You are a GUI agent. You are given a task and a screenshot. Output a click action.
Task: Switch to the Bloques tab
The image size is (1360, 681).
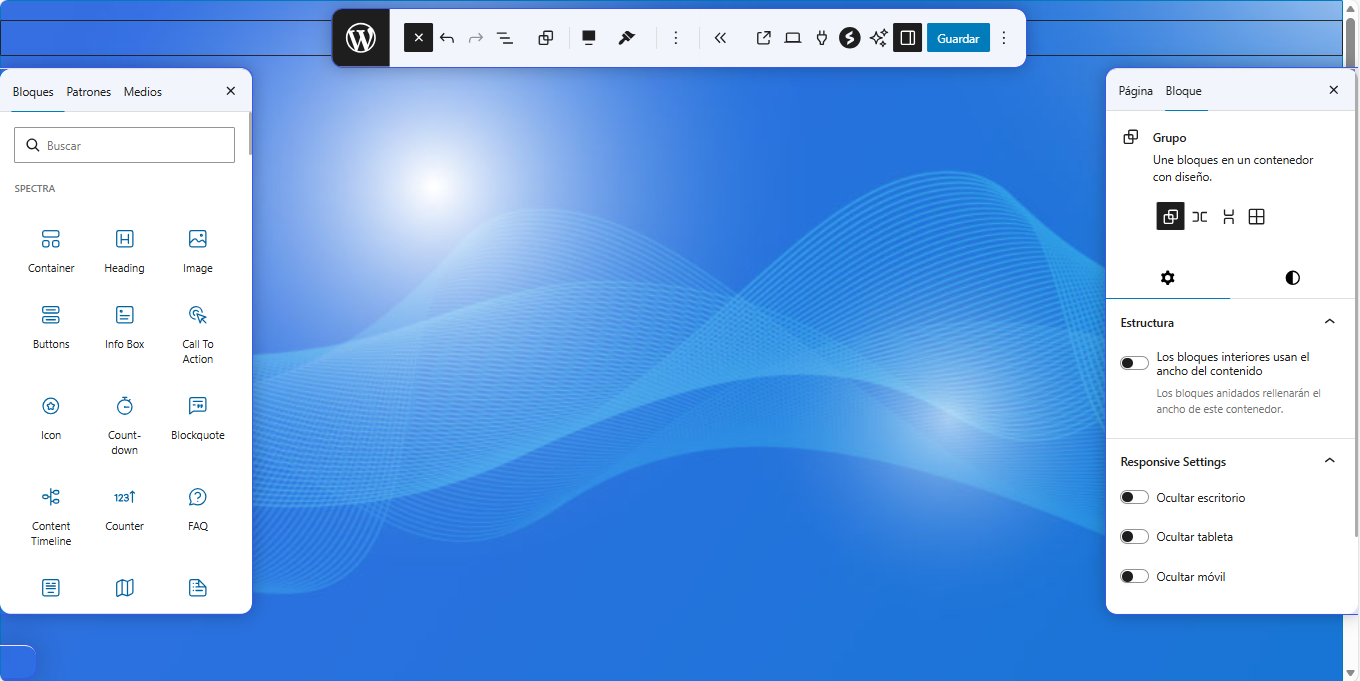click(33, 92)
